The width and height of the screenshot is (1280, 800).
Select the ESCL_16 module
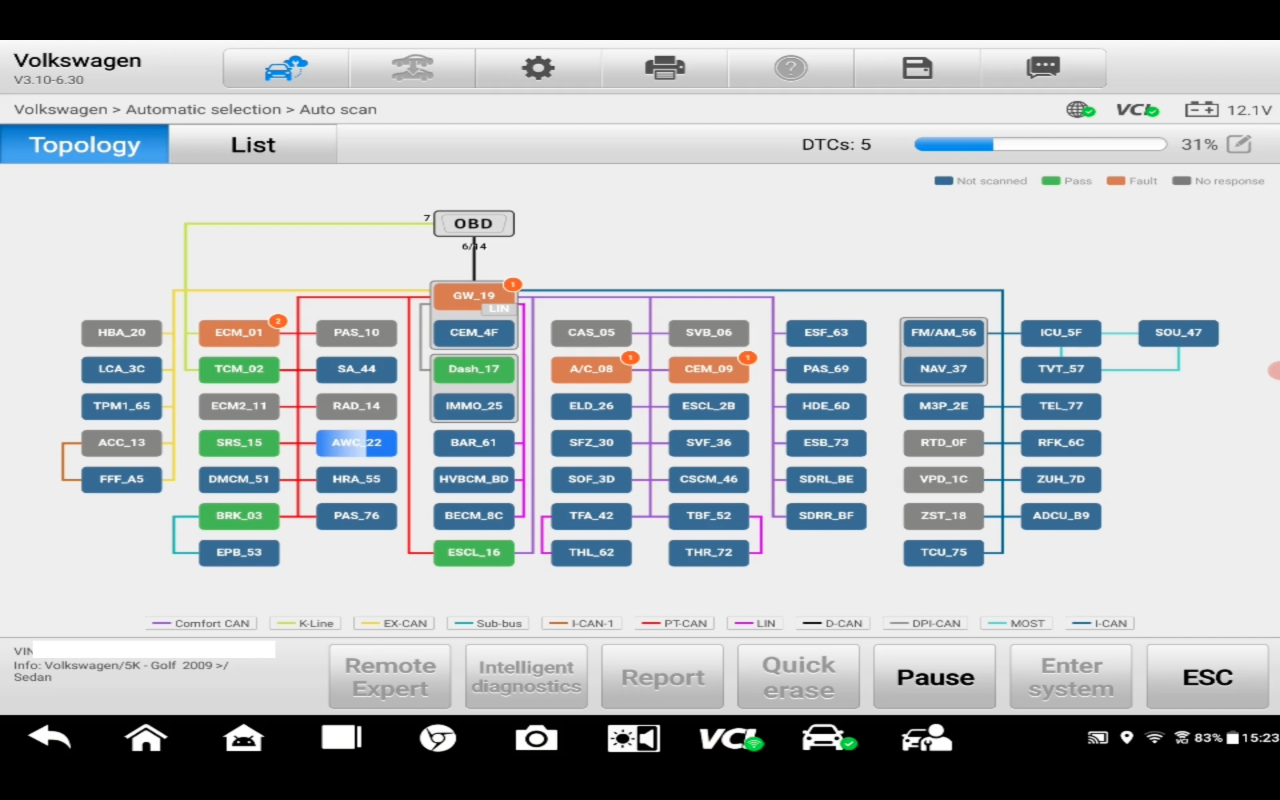tap(474, 552)
